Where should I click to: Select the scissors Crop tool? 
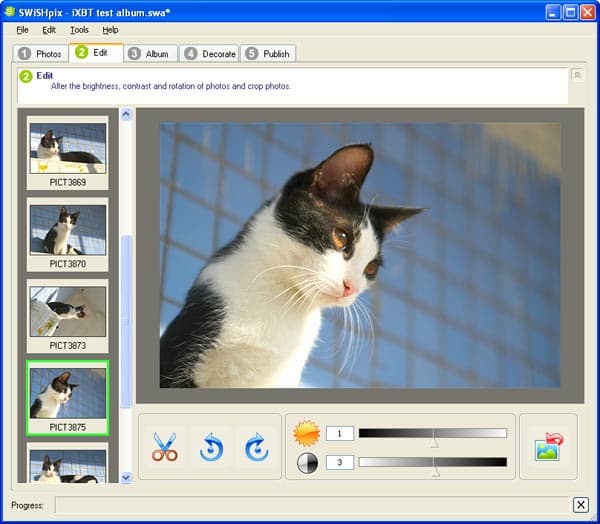pyautogui.click(x=165, y=447)
